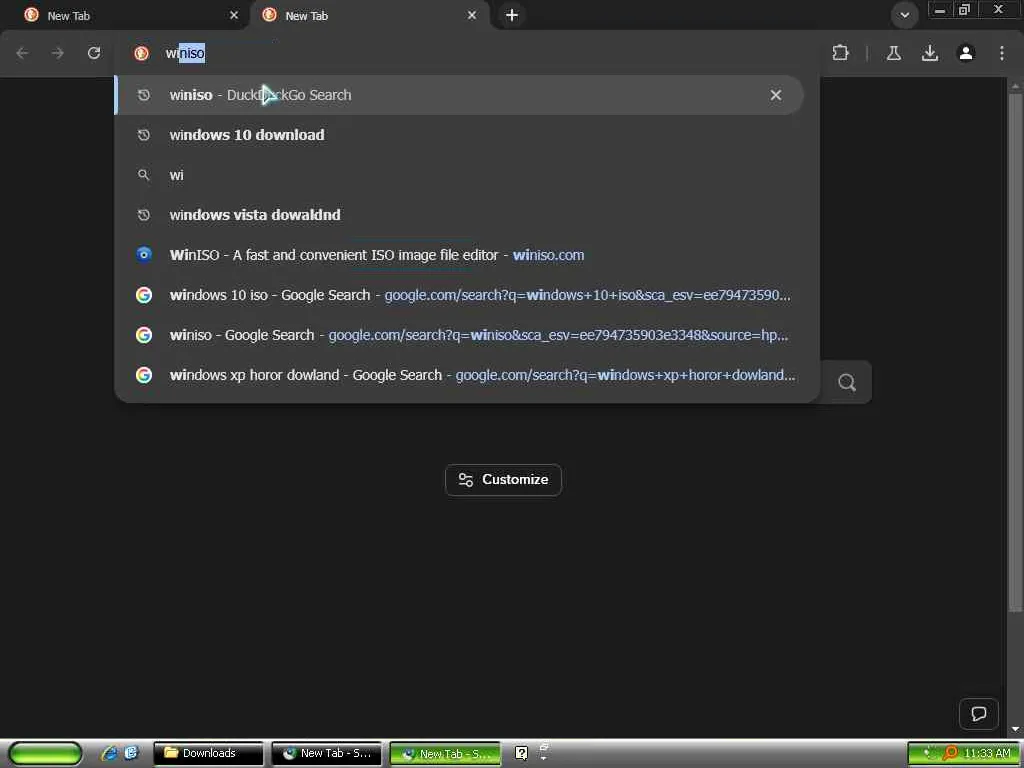Expand the tab search dropdown arrow
The width and height of the screenshot is (1024, 768).
tap(904, 15)
